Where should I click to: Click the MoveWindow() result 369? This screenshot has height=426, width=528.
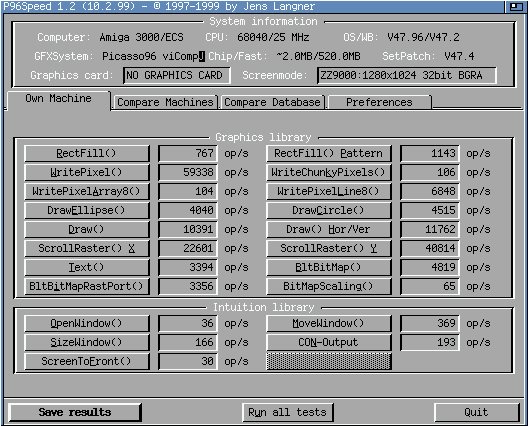tap(430, 323)
